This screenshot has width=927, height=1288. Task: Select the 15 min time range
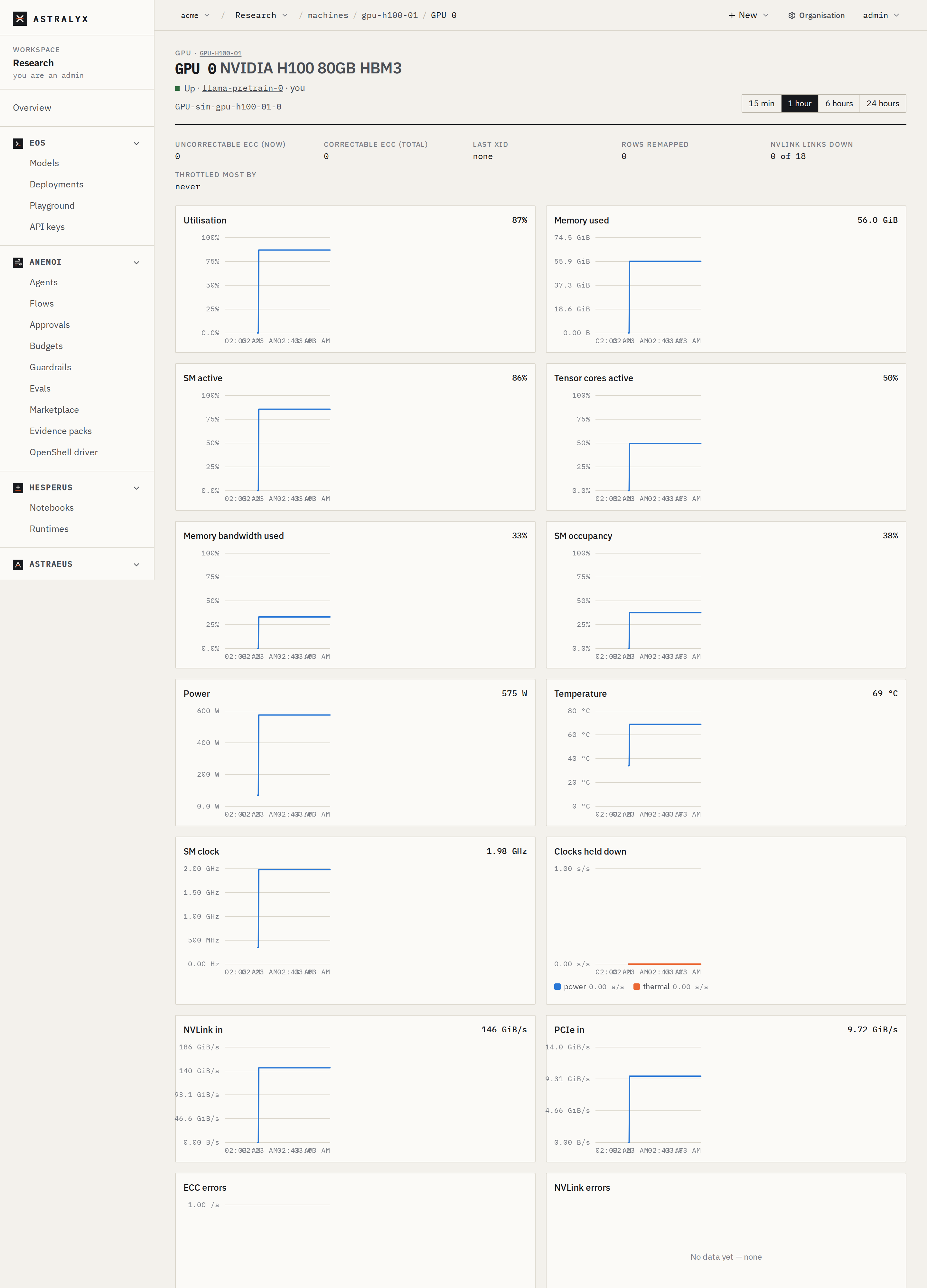click(x=761, y=103)
